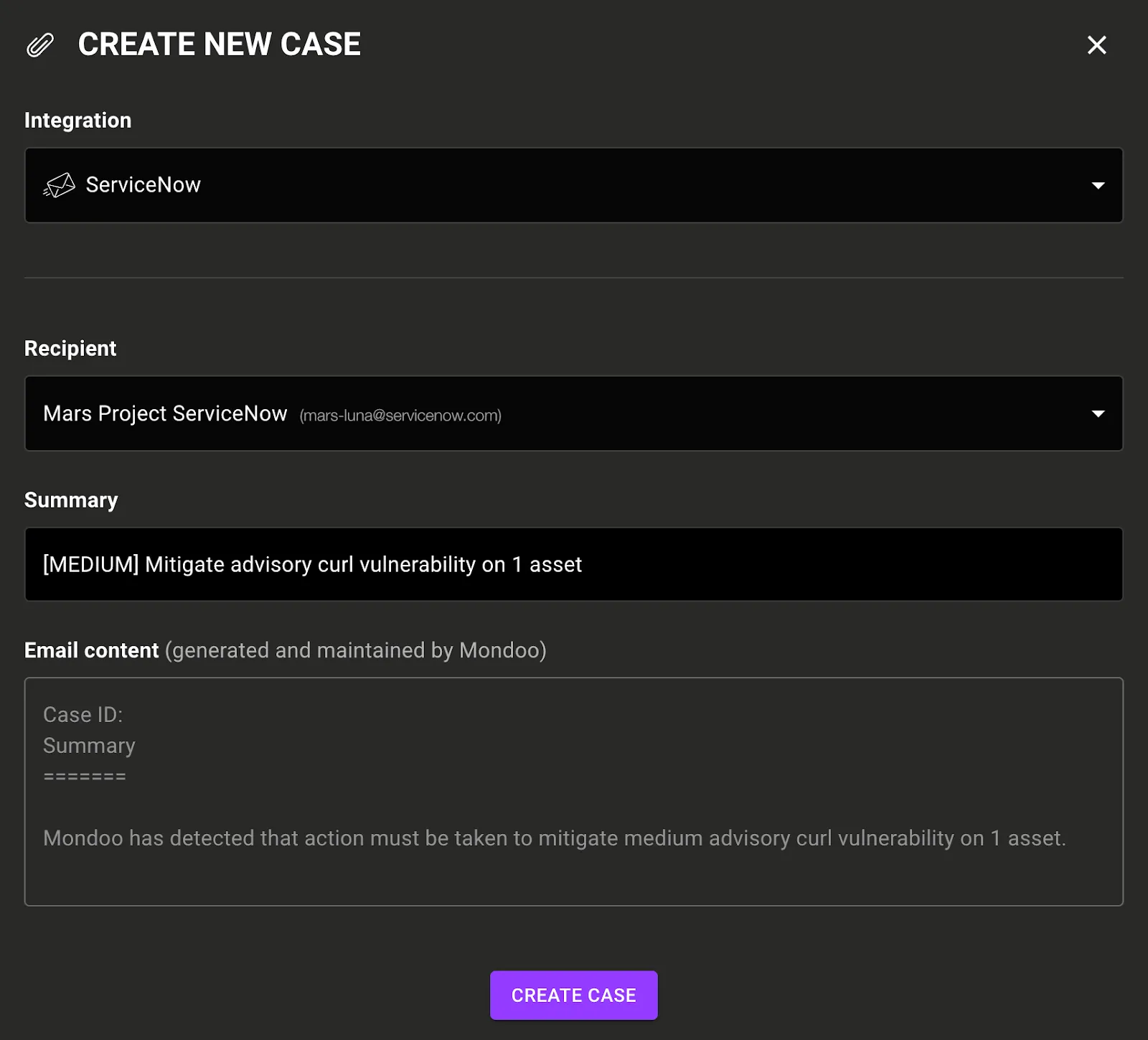1148x1040 pixels.
Task: Click the envelope icon next to ServiceNow
Action: click(x=59, y=185)
